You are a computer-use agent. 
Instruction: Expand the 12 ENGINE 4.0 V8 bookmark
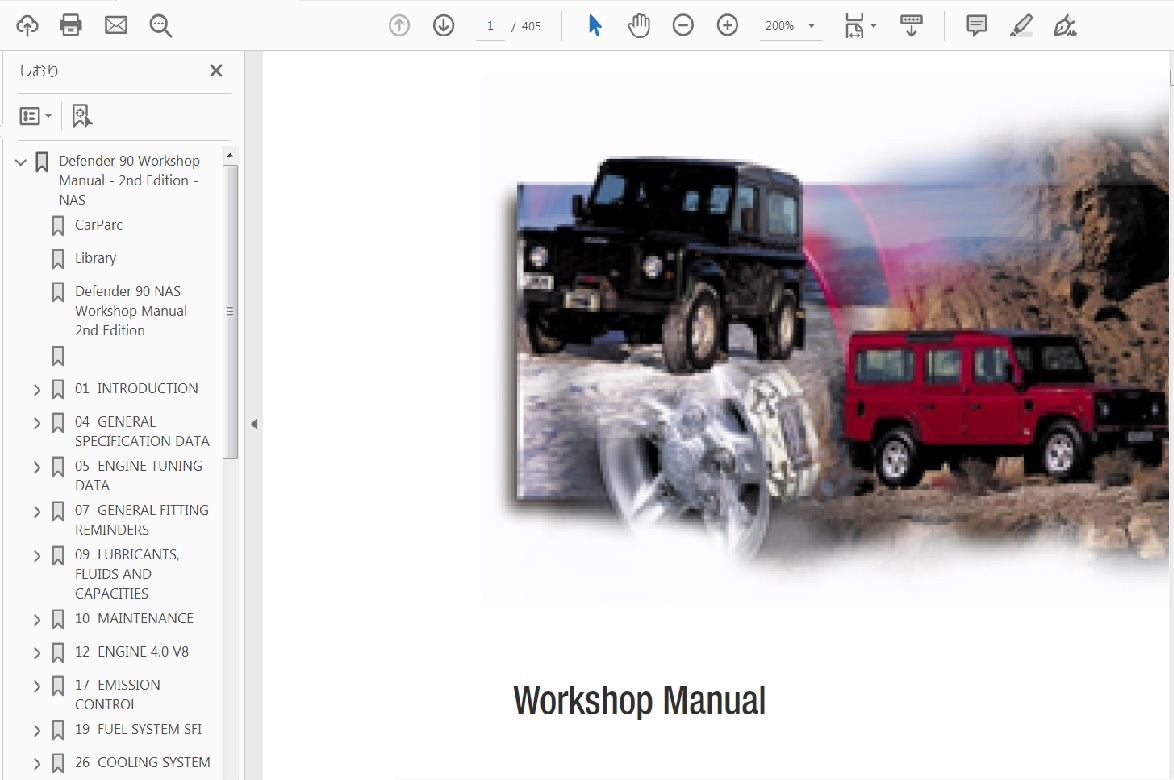coord(37,653)
